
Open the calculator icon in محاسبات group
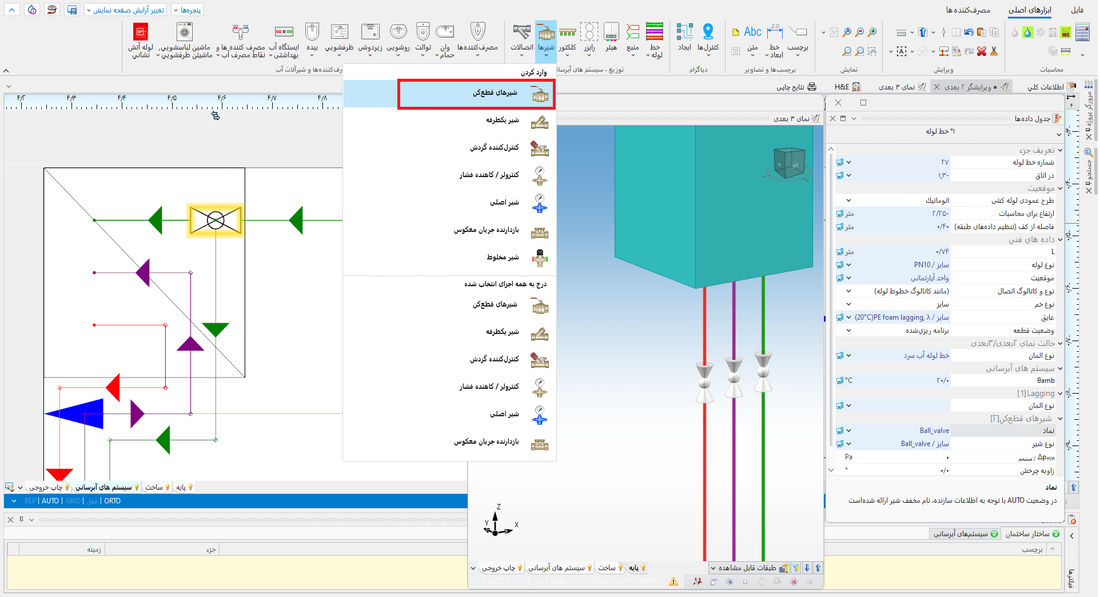pyautogui.click(x=1083, y=32)
